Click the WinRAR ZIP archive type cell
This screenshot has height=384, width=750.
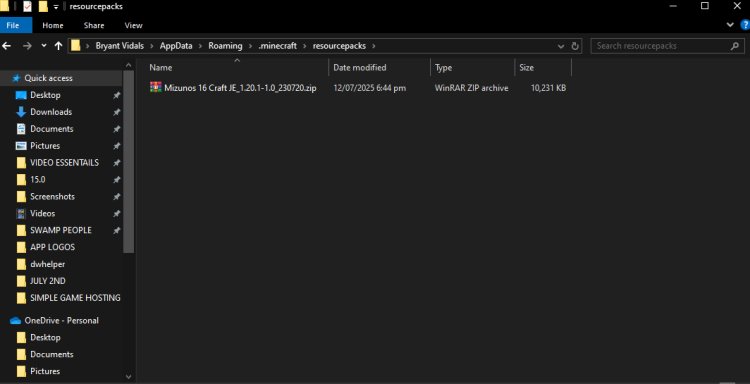point(471,88)
